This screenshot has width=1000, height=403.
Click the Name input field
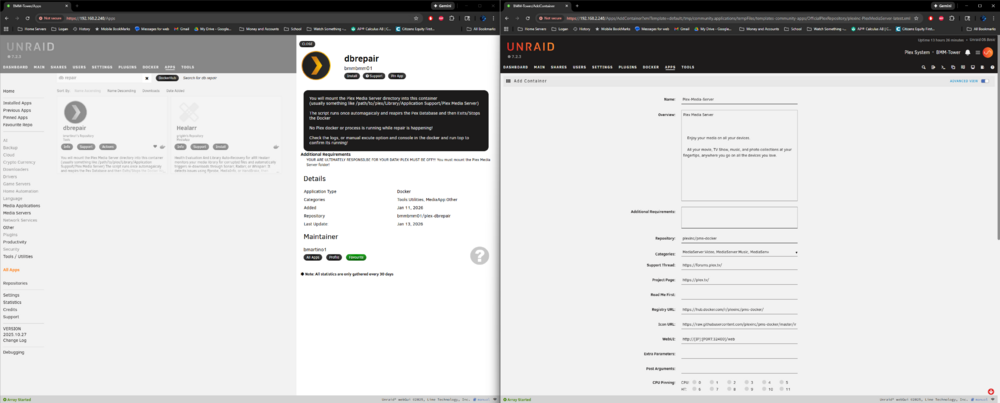coord(739,99)
